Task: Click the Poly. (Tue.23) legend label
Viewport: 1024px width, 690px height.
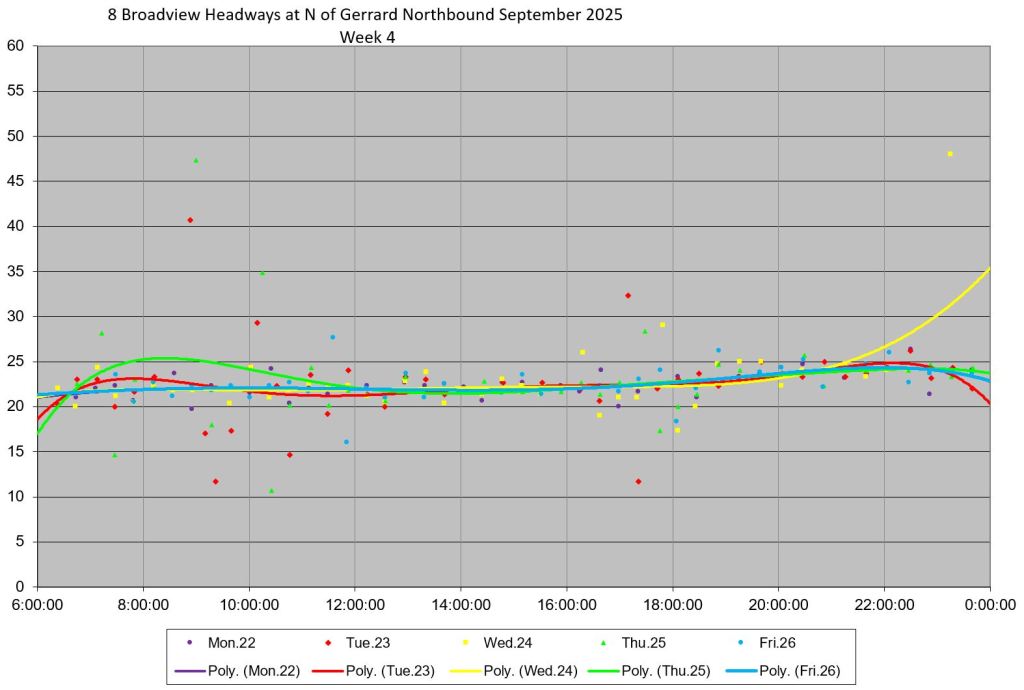Action: (x=390, y=669)
